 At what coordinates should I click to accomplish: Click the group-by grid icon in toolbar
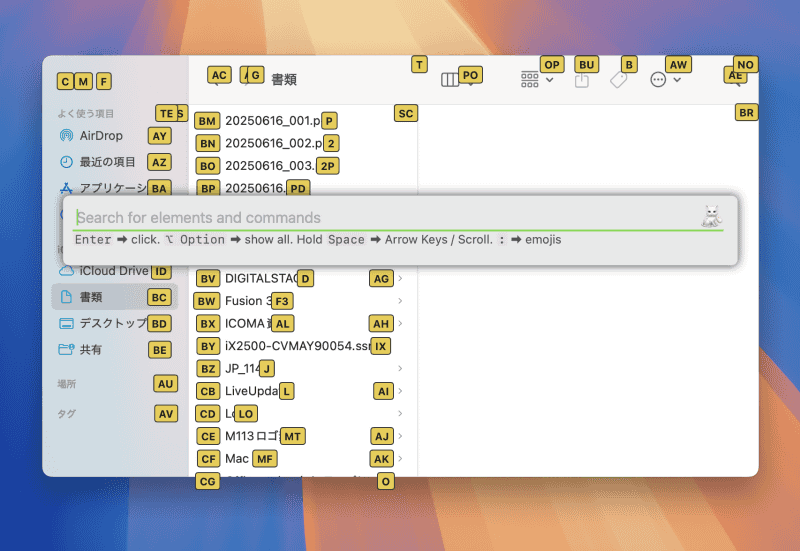click(530, 80)
